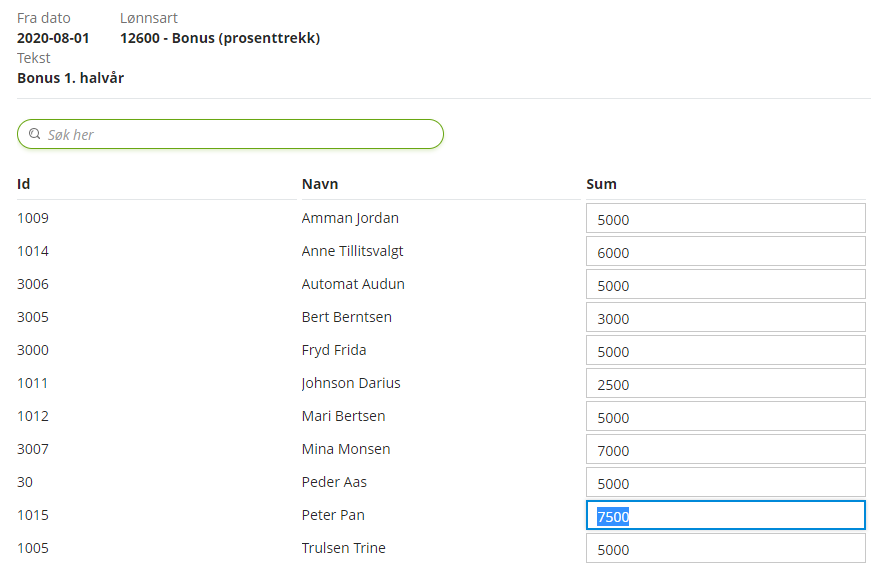Click Sum field for Fryd Frida
This screenshot has height=571, width=877.
pyautogui.click(x=725, y=351)
